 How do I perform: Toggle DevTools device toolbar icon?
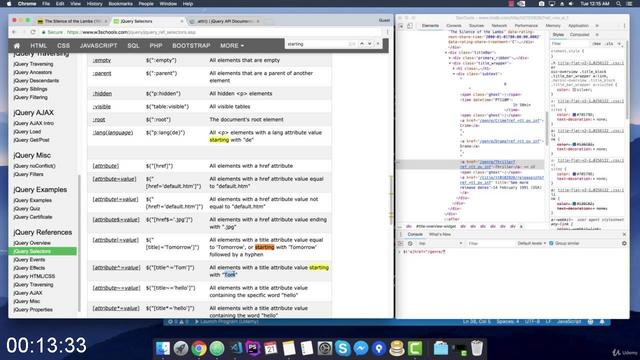coord(410,26)
